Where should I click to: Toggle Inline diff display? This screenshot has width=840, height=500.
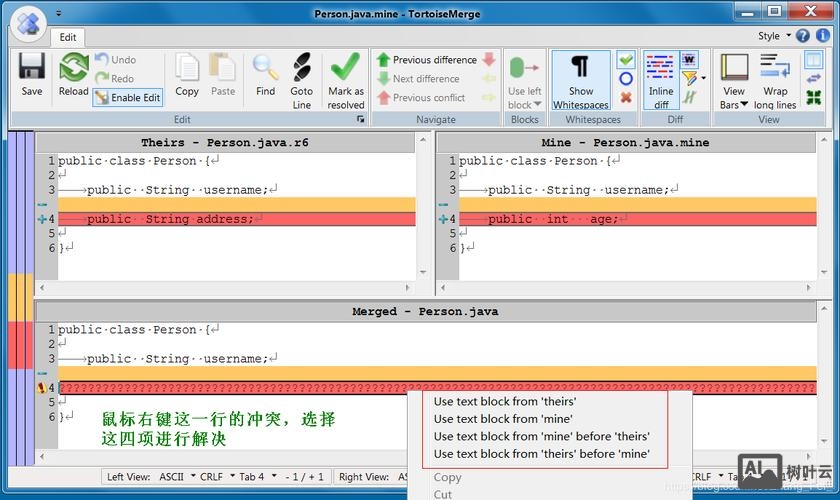660,78
